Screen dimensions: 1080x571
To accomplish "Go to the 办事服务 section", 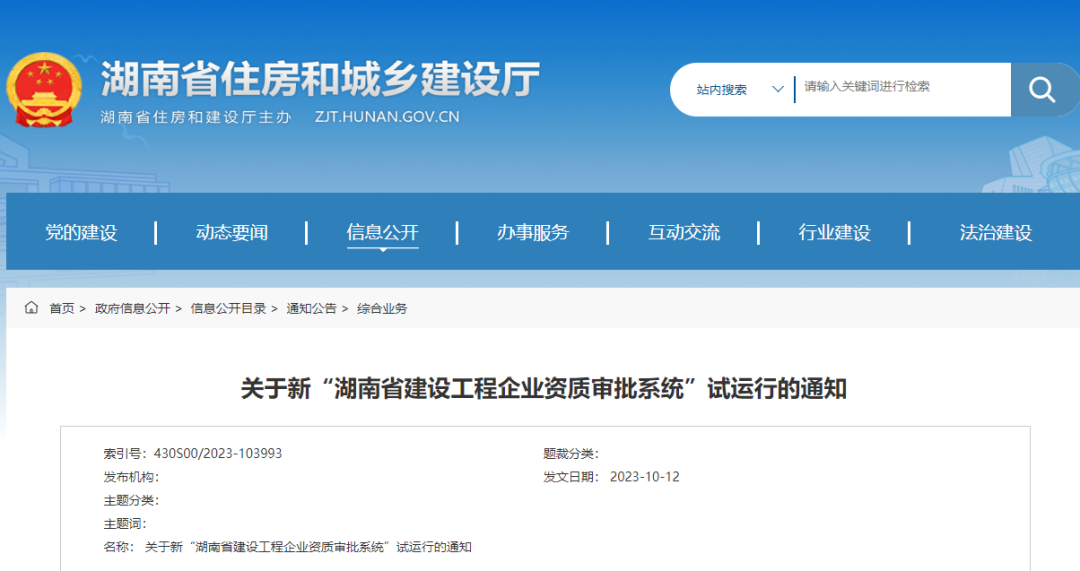I will [x=533, y=233].
